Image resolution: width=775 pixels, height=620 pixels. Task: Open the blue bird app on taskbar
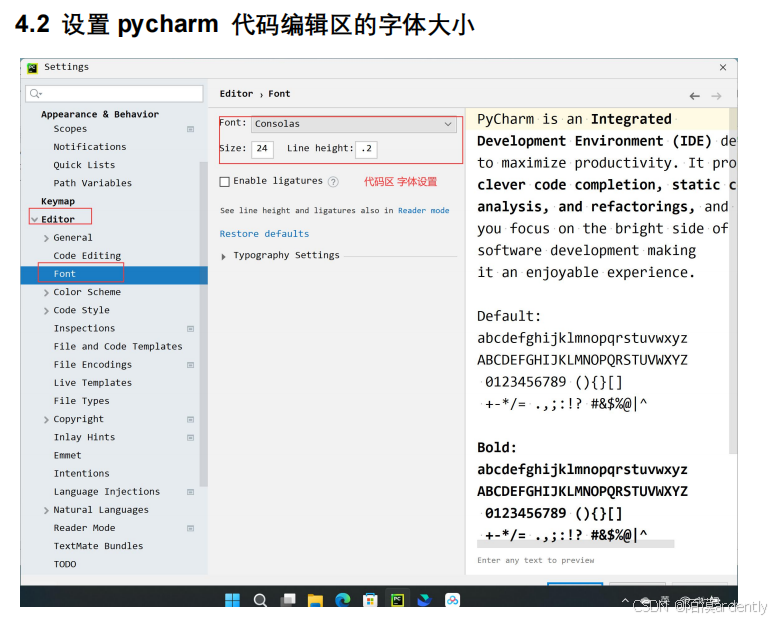pos(425,600)
